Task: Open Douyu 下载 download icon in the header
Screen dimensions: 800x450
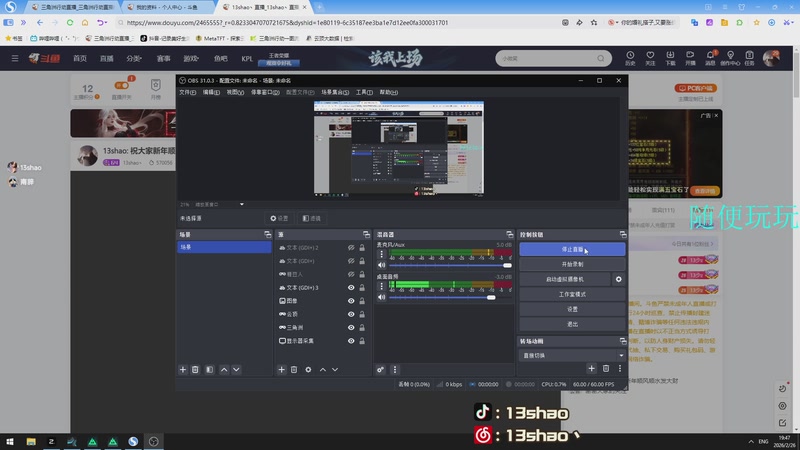Action: [670, 58]
